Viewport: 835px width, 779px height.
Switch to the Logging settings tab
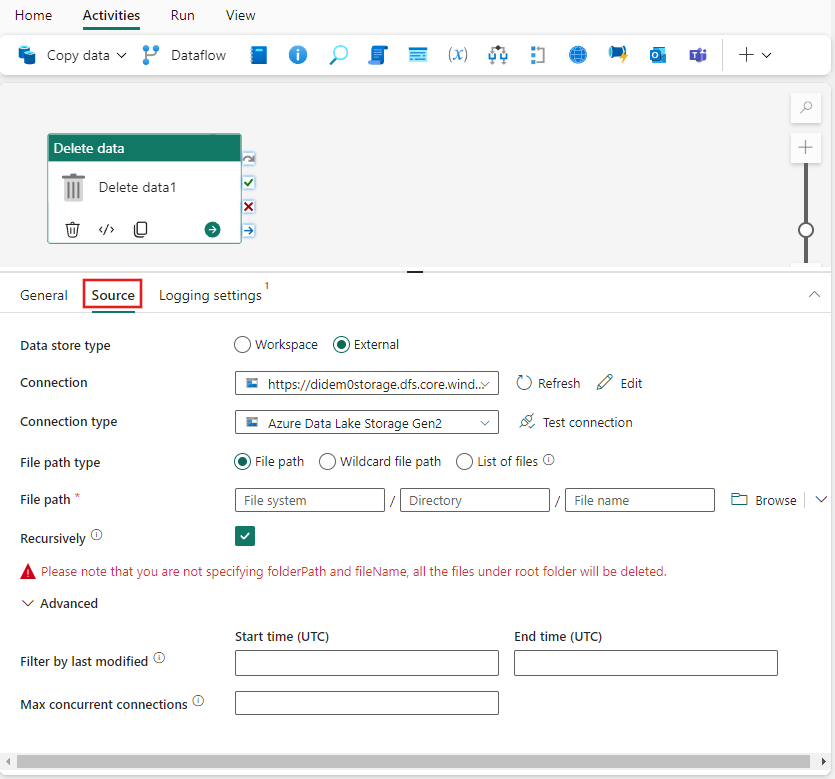pos(210,295)
